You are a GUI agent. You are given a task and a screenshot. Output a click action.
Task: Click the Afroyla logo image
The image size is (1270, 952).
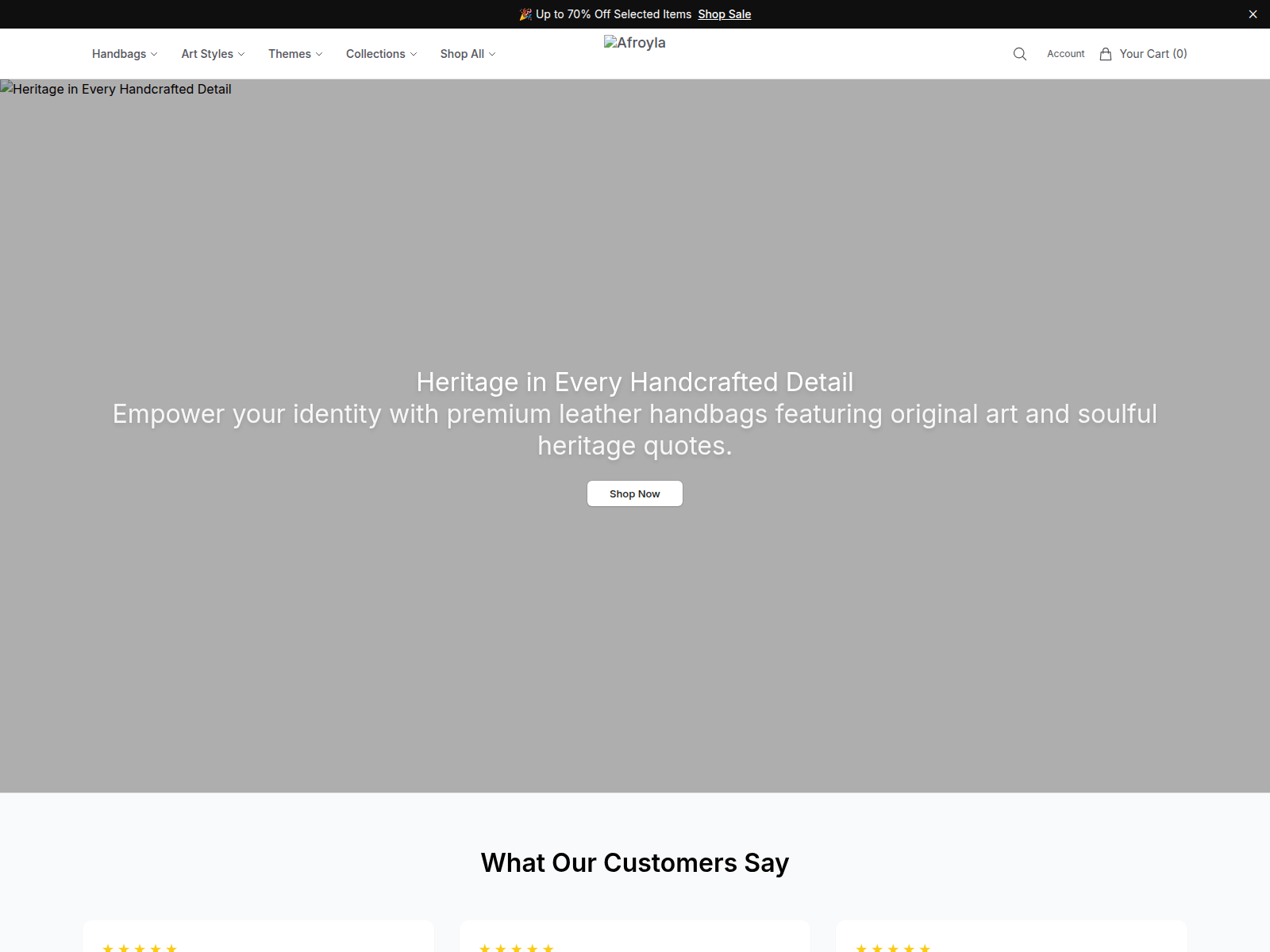tap(634, 43)
